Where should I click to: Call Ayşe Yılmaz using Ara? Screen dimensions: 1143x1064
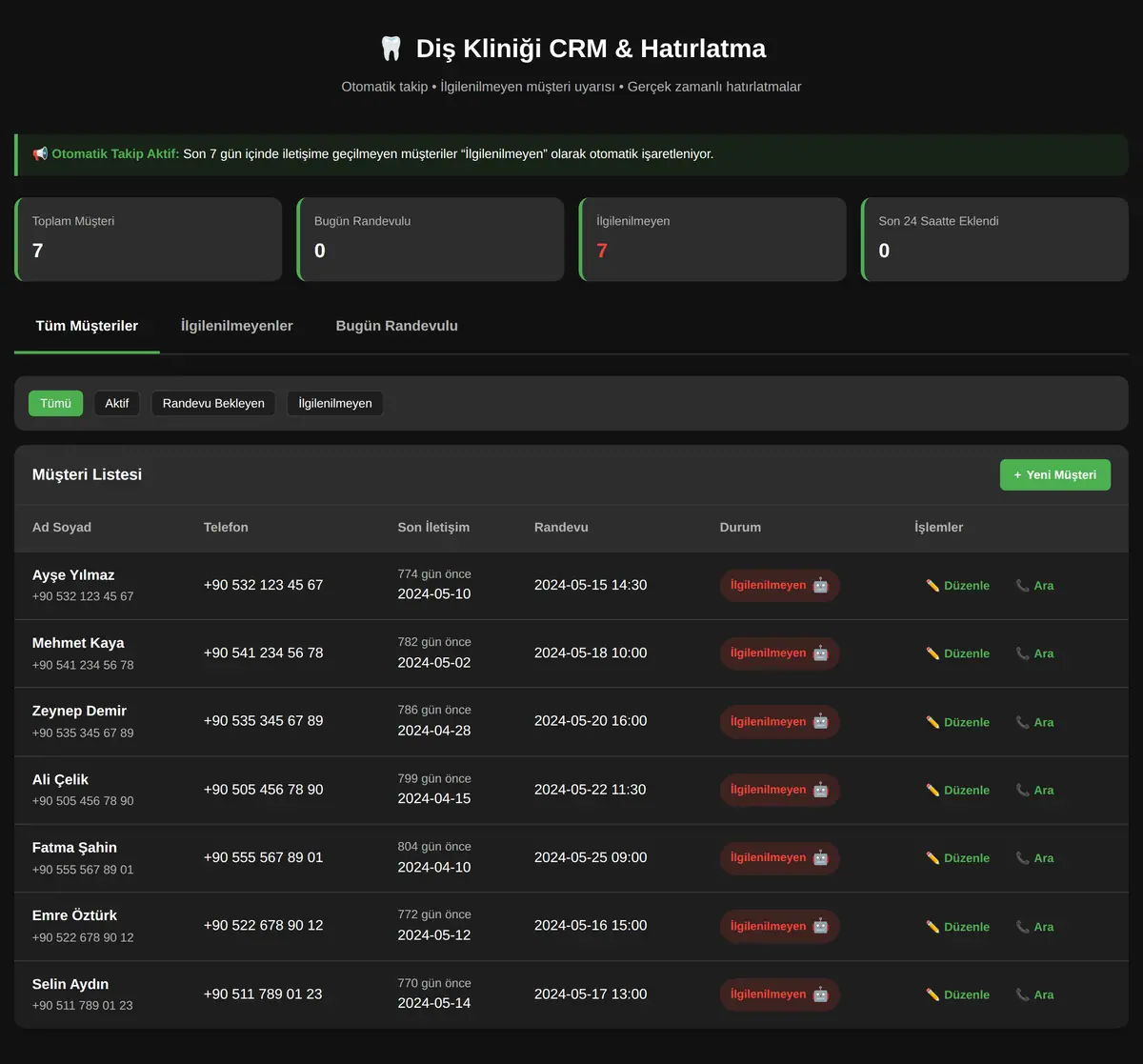[1035, 586]
